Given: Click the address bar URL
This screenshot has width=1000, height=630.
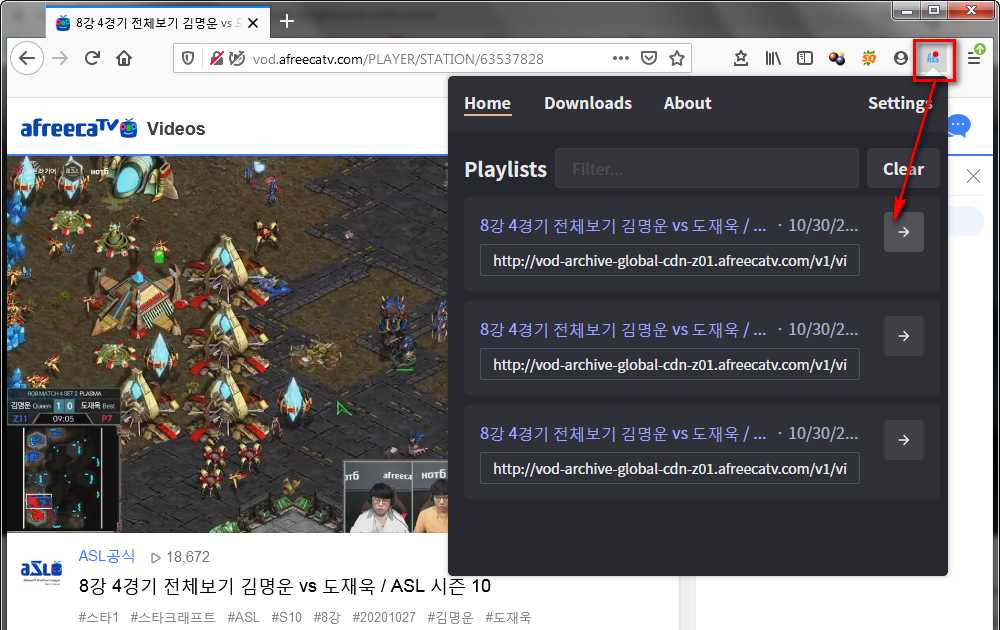Looking at the screenshot, I should pyautogui.click(x=398, y=59).
